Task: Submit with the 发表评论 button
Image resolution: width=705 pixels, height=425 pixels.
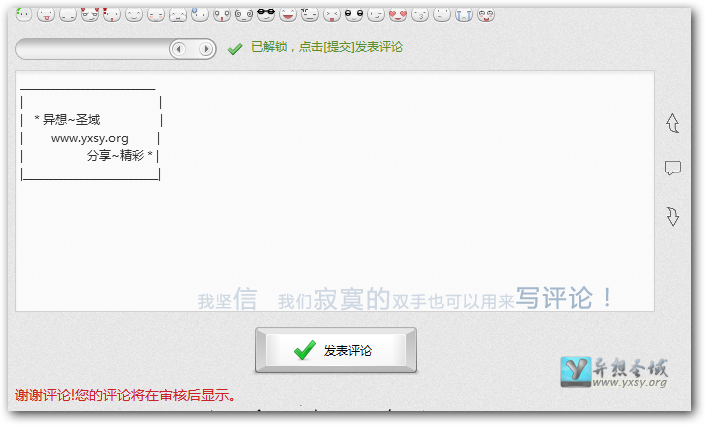Action: pos(335,350)
